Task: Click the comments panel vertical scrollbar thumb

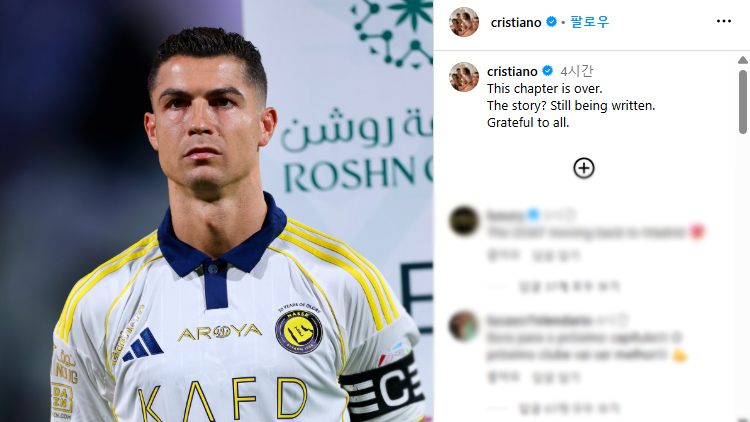Action: (x=742, y=101)
